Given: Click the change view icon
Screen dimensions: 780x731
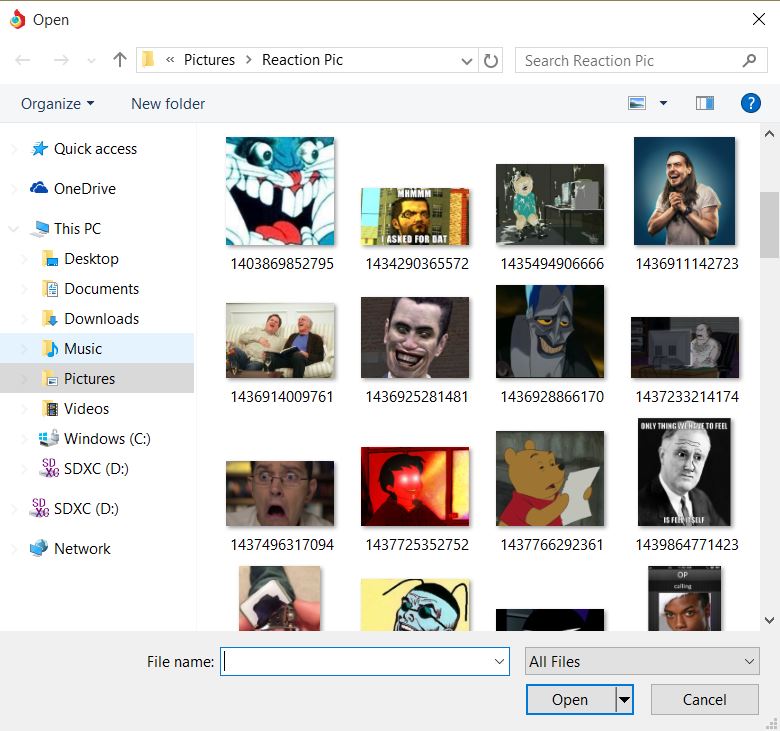Looking at the screenshot, I should click(637, 103).
